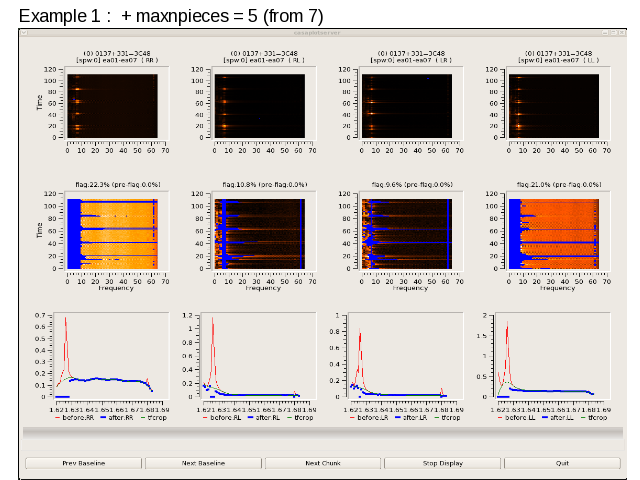Viewport: 640px width, 480px height.
Task: Click the 'flag.9.6% (pre-flag.0.0%)' title
Action: [x=412, y=185]
